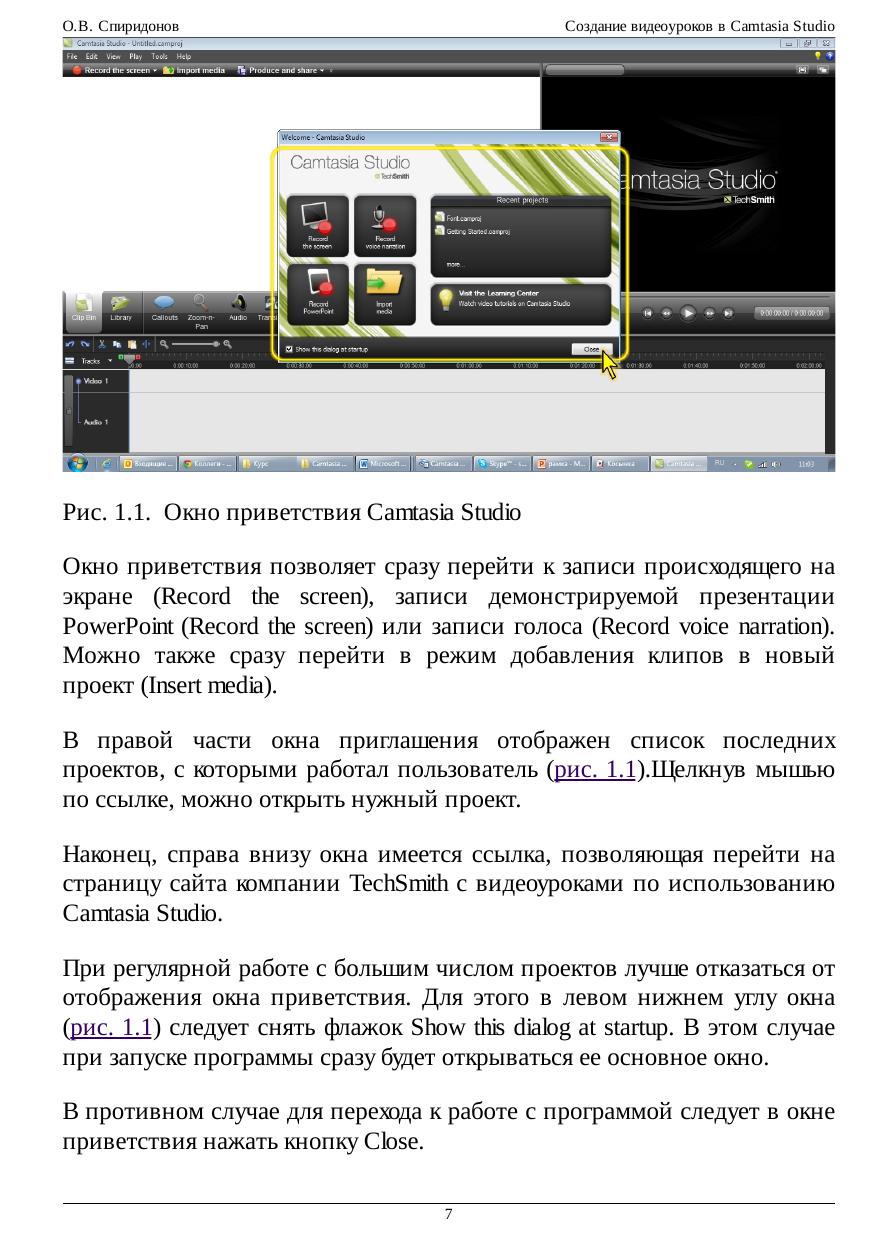Image resolution: width=877 pixels, height=1241 pixels.
Task: Click the playhead marker at the timeline start
Action: pos(127,359)
